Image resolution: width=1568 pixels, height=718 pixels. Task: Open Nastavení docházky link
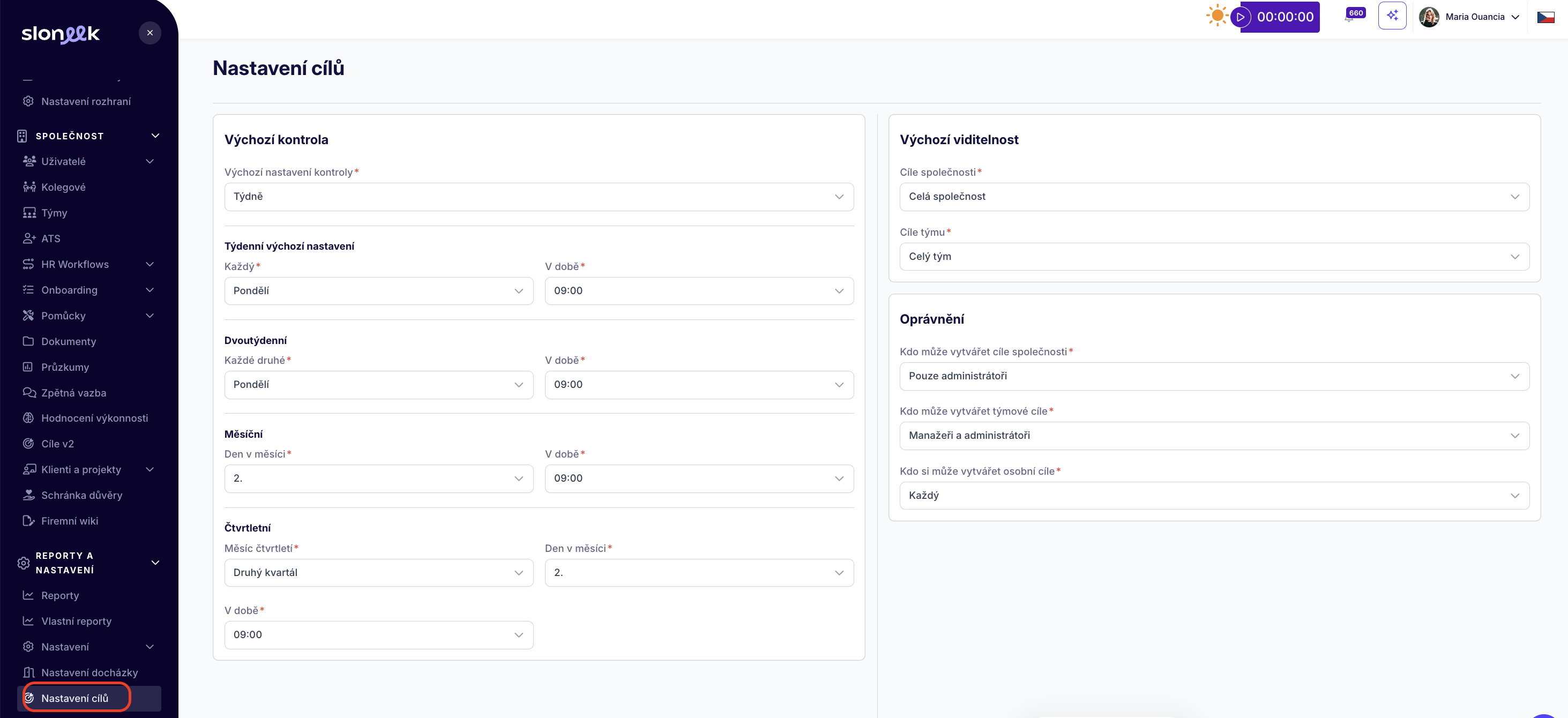tap(89, 672)
